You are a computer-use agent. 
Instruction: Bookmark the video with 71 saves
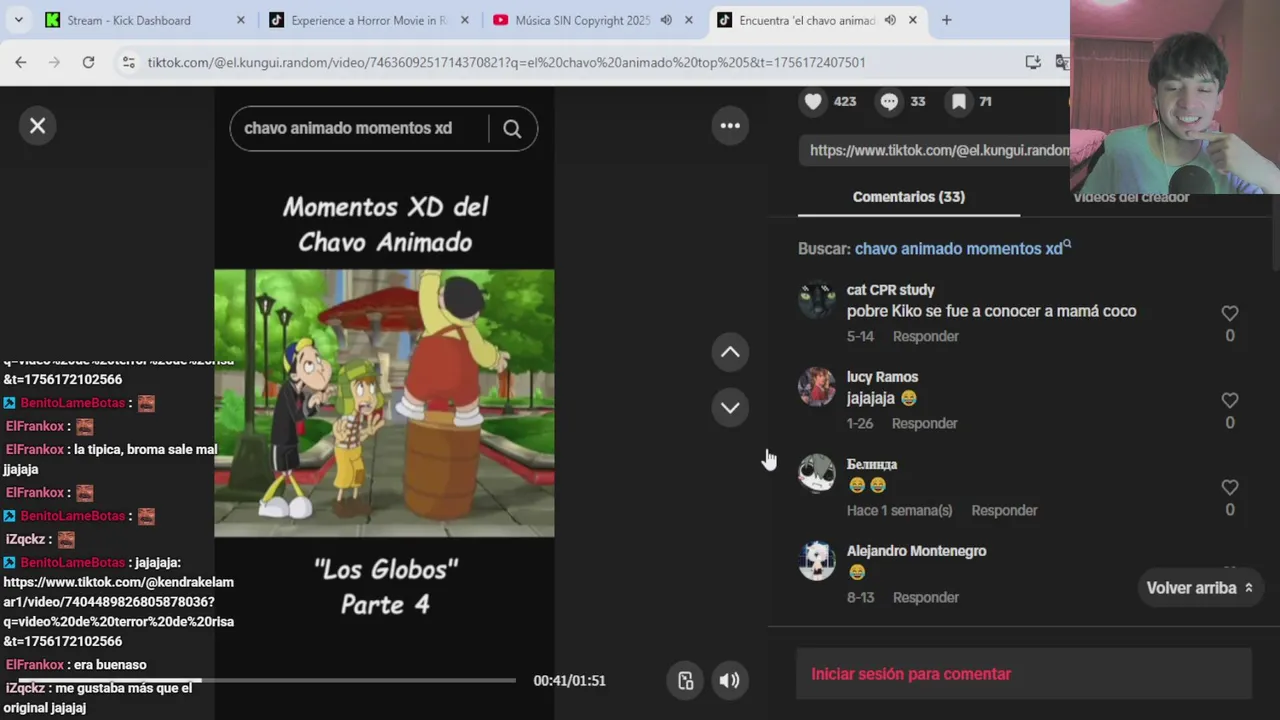click(958, 101)
